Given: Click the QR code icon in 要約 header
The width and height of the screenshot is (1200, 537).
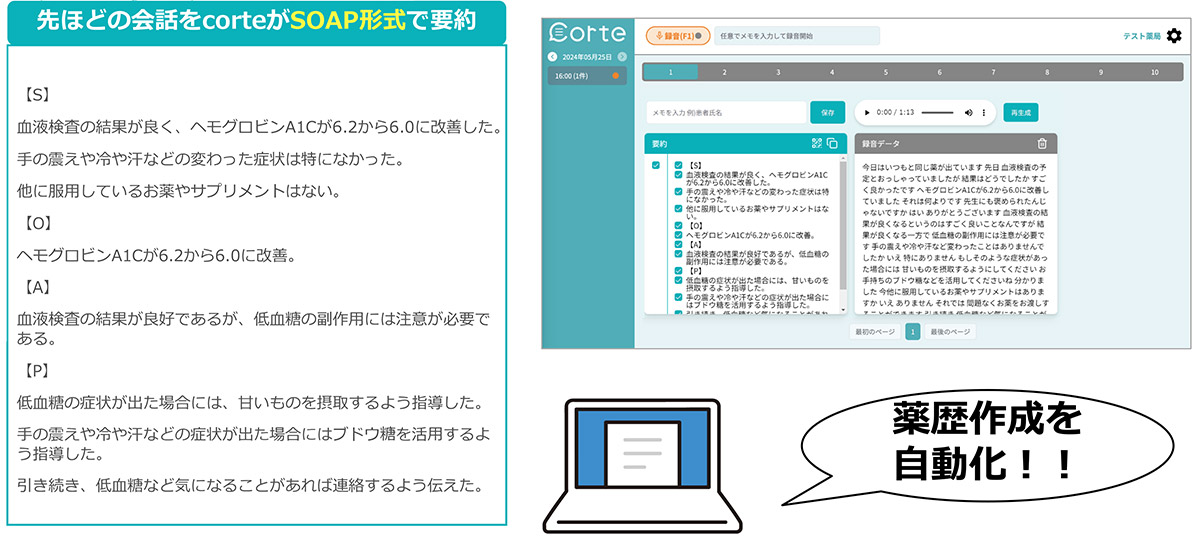Looking at the screenshot, I should click(x=817, y=143).
